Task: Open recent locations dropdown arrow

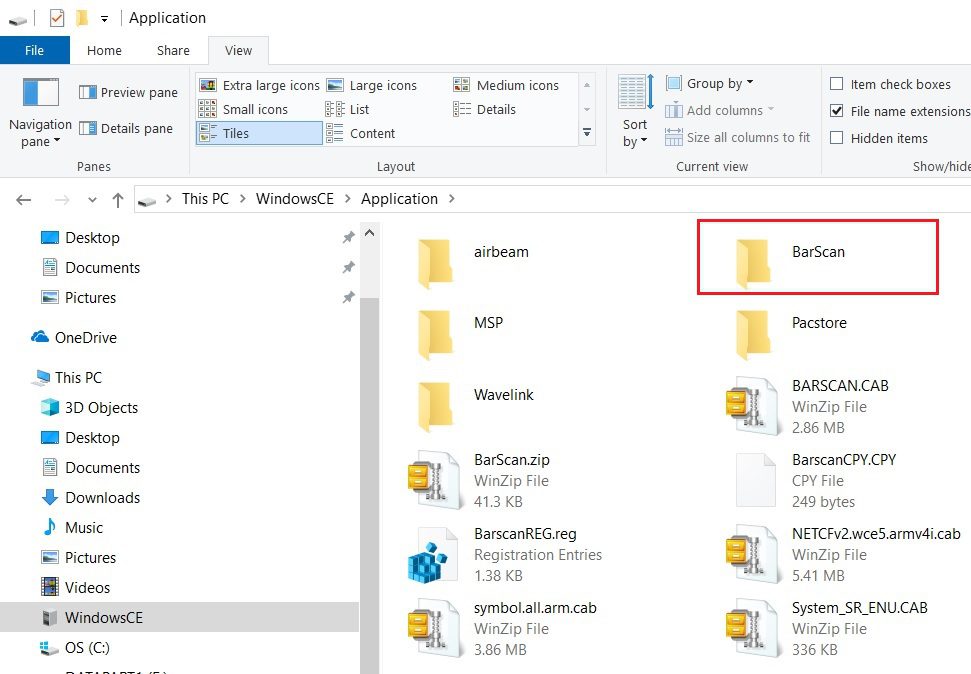Action: click(92, 199)
